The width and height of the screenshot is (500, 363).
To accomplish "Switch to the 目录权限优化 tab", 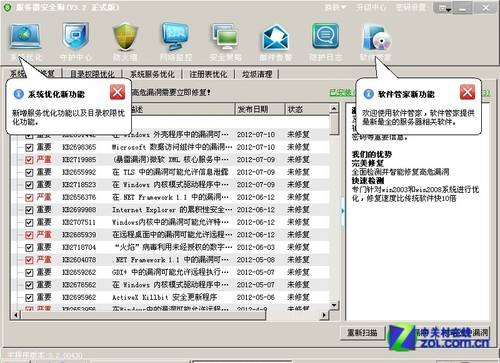I will 92,74.
